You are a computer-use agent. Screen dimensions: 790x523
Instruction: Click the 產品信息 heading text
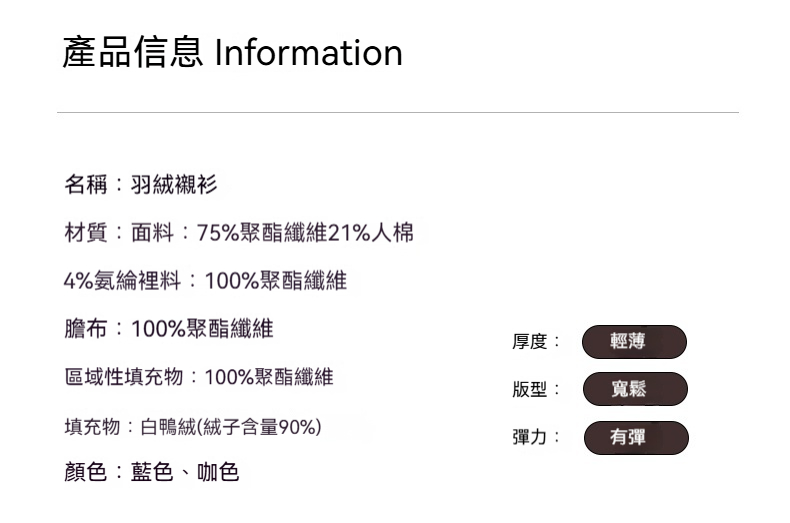tap(133, 52)
